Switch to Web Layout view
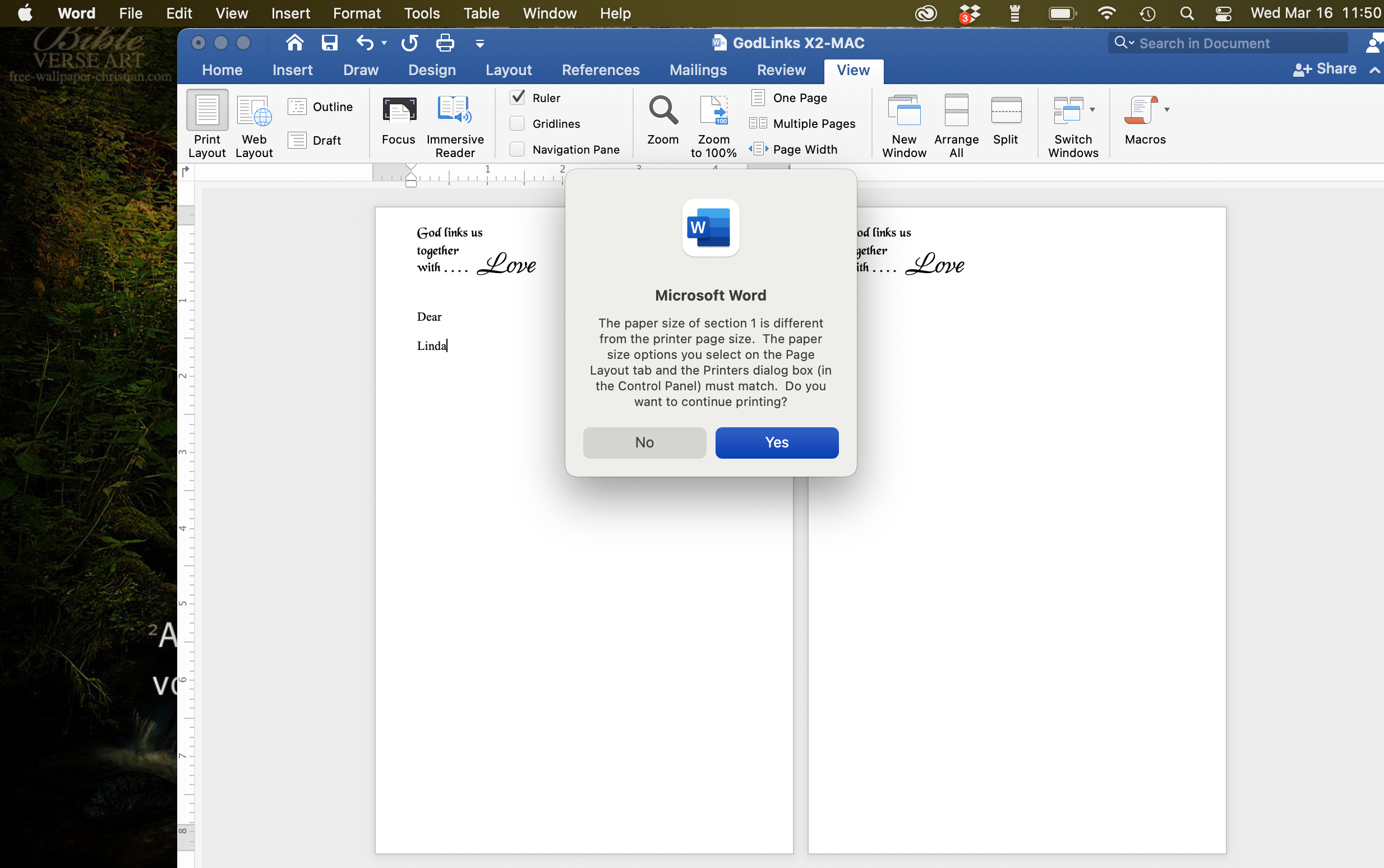Image resolution: width=1384 pixels, height=868 pixels. (x=254, y=123)
